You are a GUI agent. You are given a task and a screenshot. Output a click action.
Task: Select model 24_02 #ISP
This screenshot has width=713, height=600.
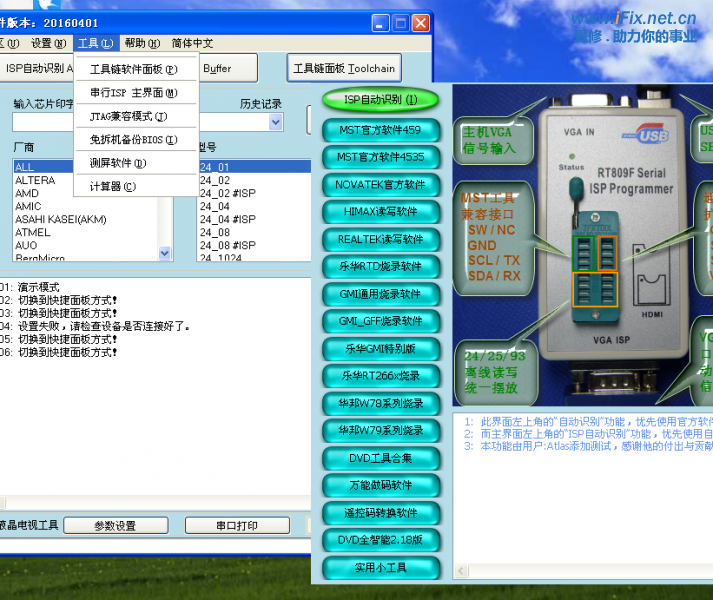coord(255,193)
